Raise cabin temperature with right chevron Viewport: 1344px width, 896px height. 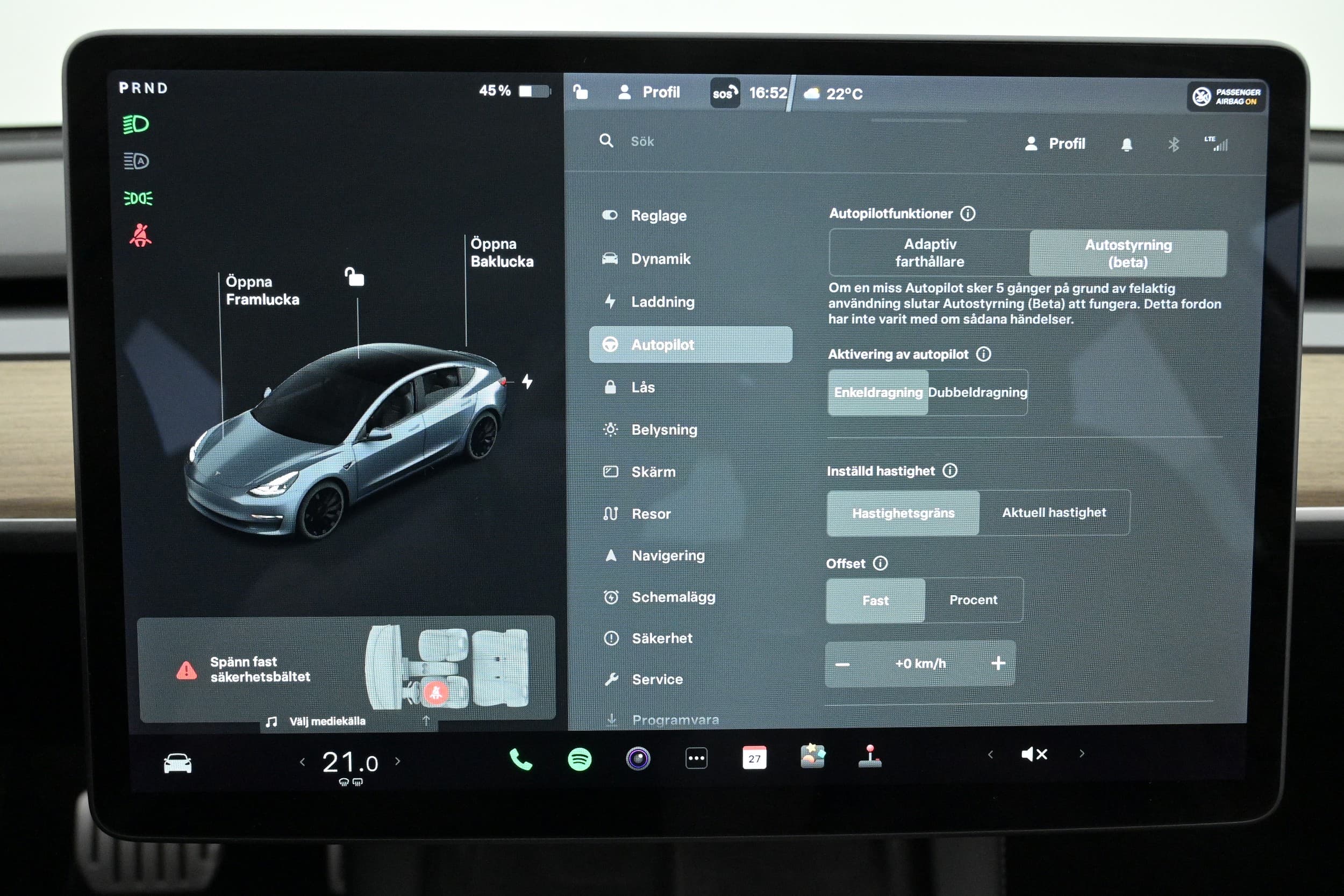coord(398,761)
